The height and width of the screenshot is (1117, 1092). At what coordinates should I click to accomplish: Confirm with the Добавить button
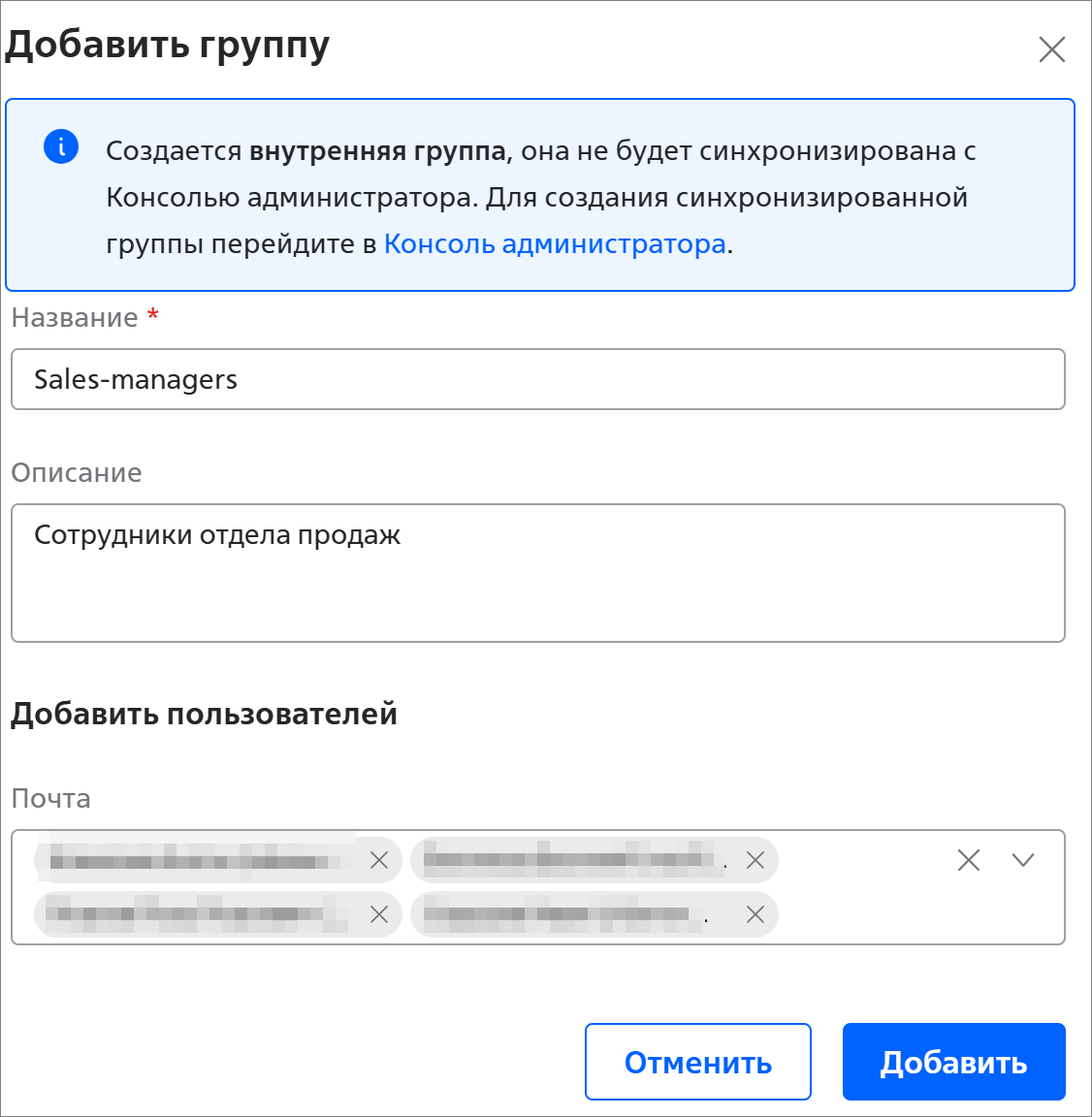pyautogui.click(x=954, y=1062)
